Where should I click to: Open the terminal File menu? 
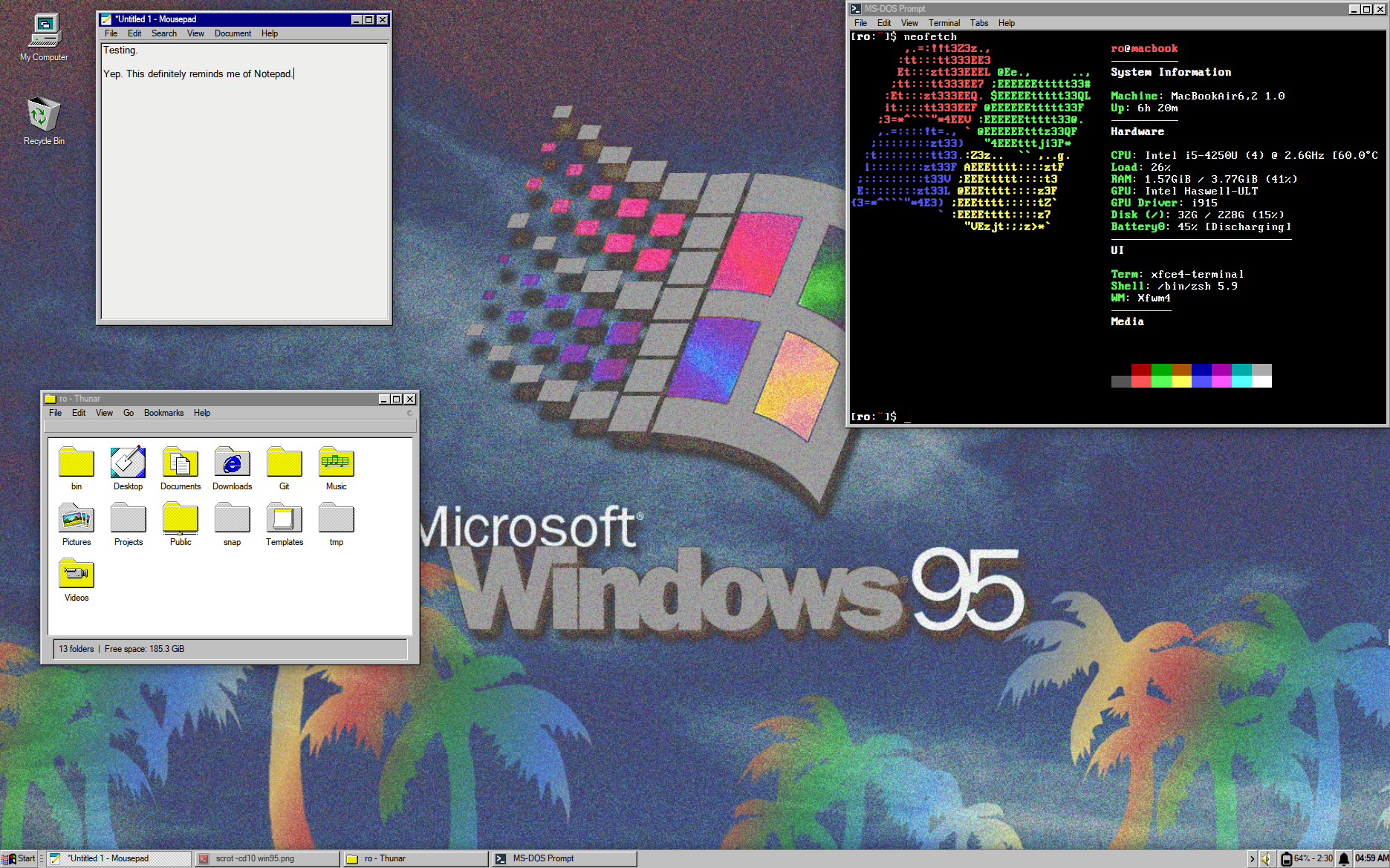861,23
